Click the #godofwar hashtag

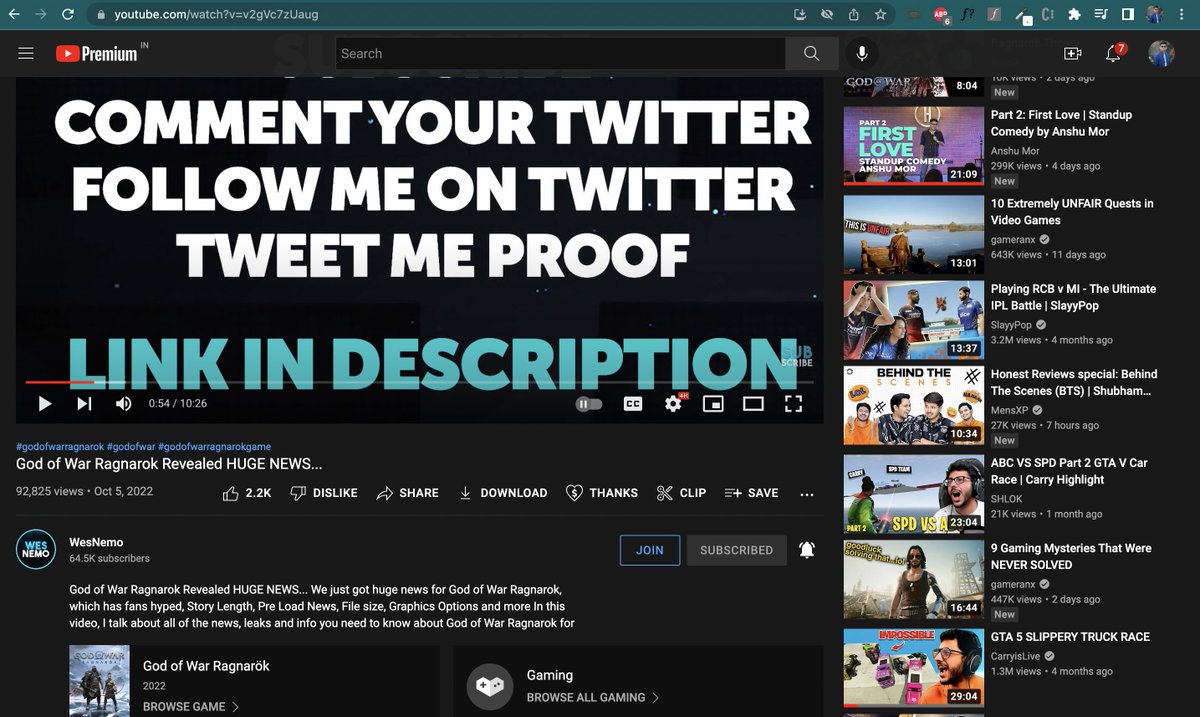pos(131,446)
